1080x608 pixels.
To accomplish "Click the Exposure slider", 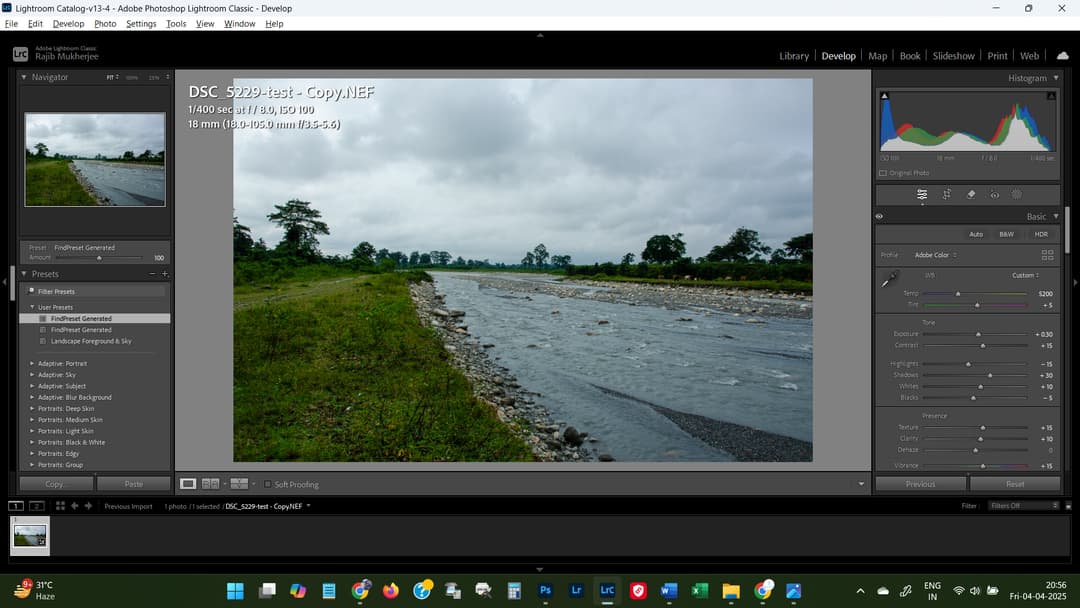I will pyautogui.click(x=975, y=334).
